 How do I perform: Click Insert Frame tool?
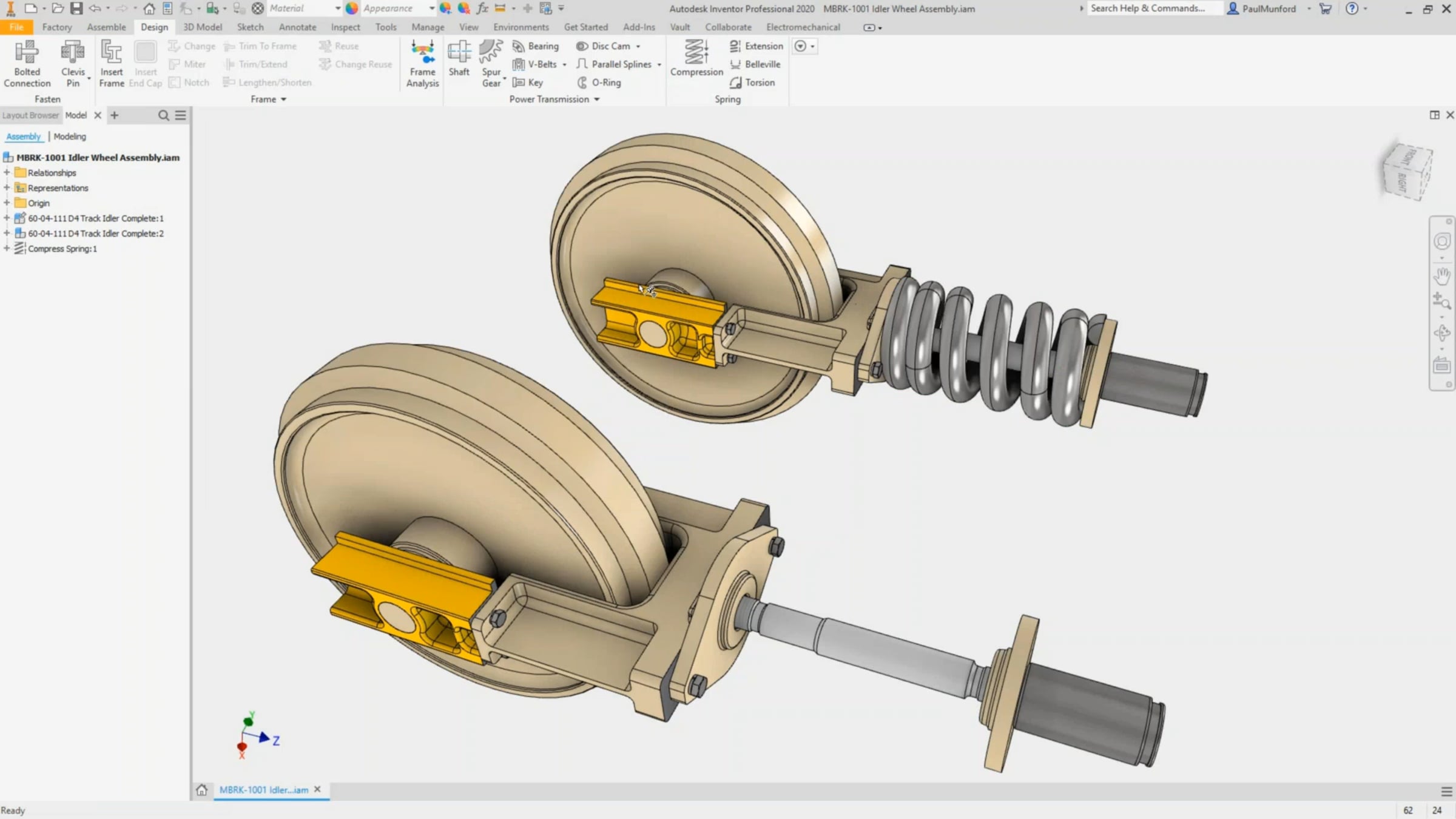pos(112,64)
